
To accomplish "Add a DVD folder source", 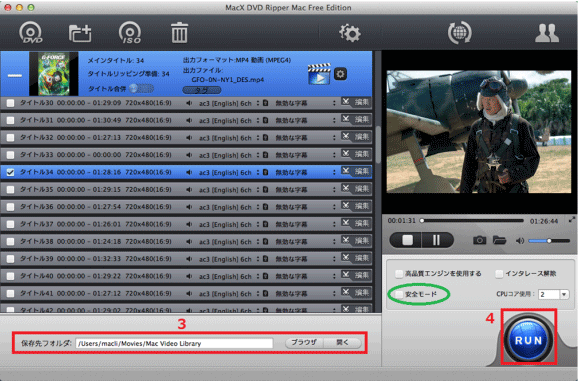I will (80, 33).
